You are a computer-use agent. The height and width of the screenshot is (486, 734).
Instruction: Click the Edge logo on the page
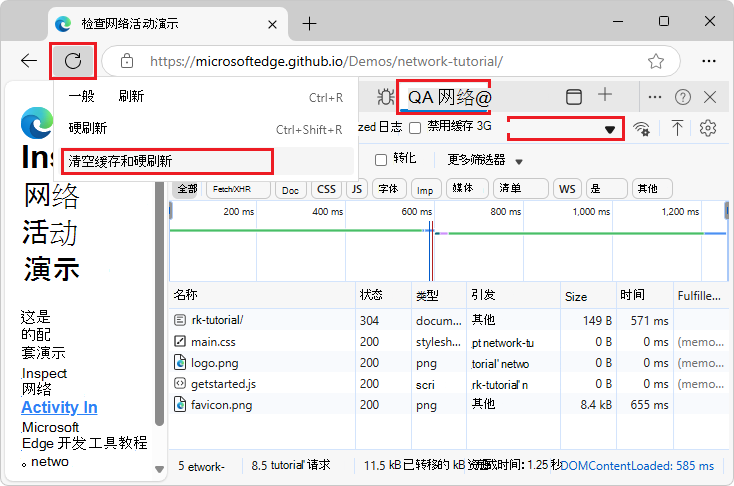click(37, 123)
